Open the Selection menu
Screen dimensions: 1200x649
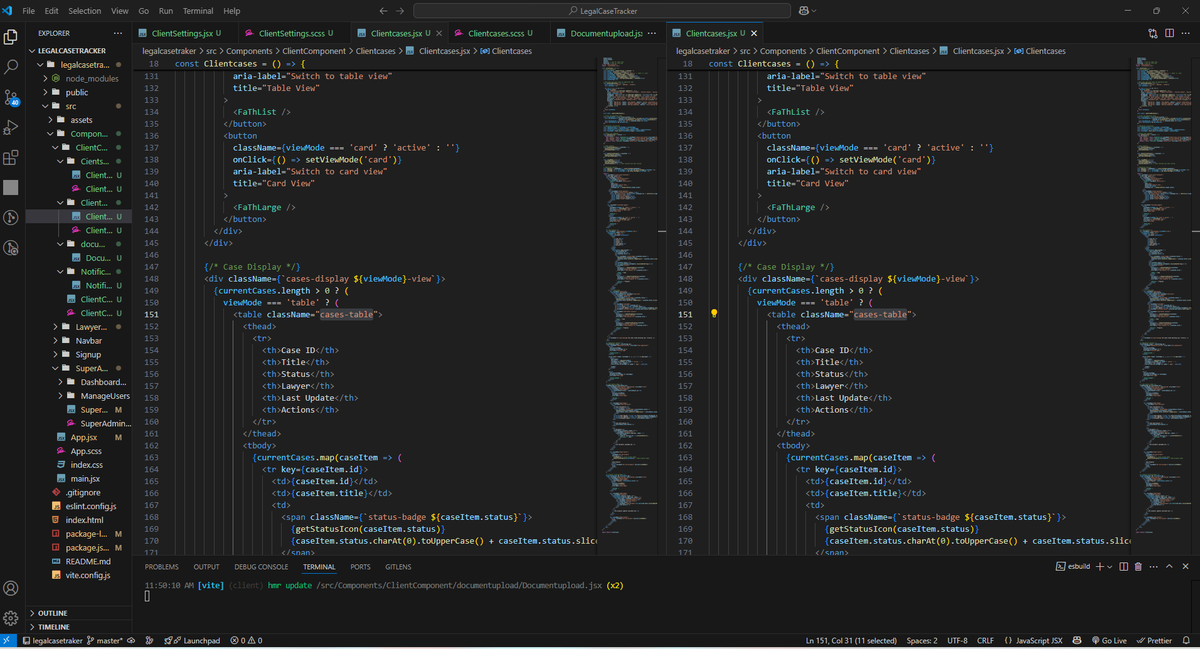(x=85, y=10)
